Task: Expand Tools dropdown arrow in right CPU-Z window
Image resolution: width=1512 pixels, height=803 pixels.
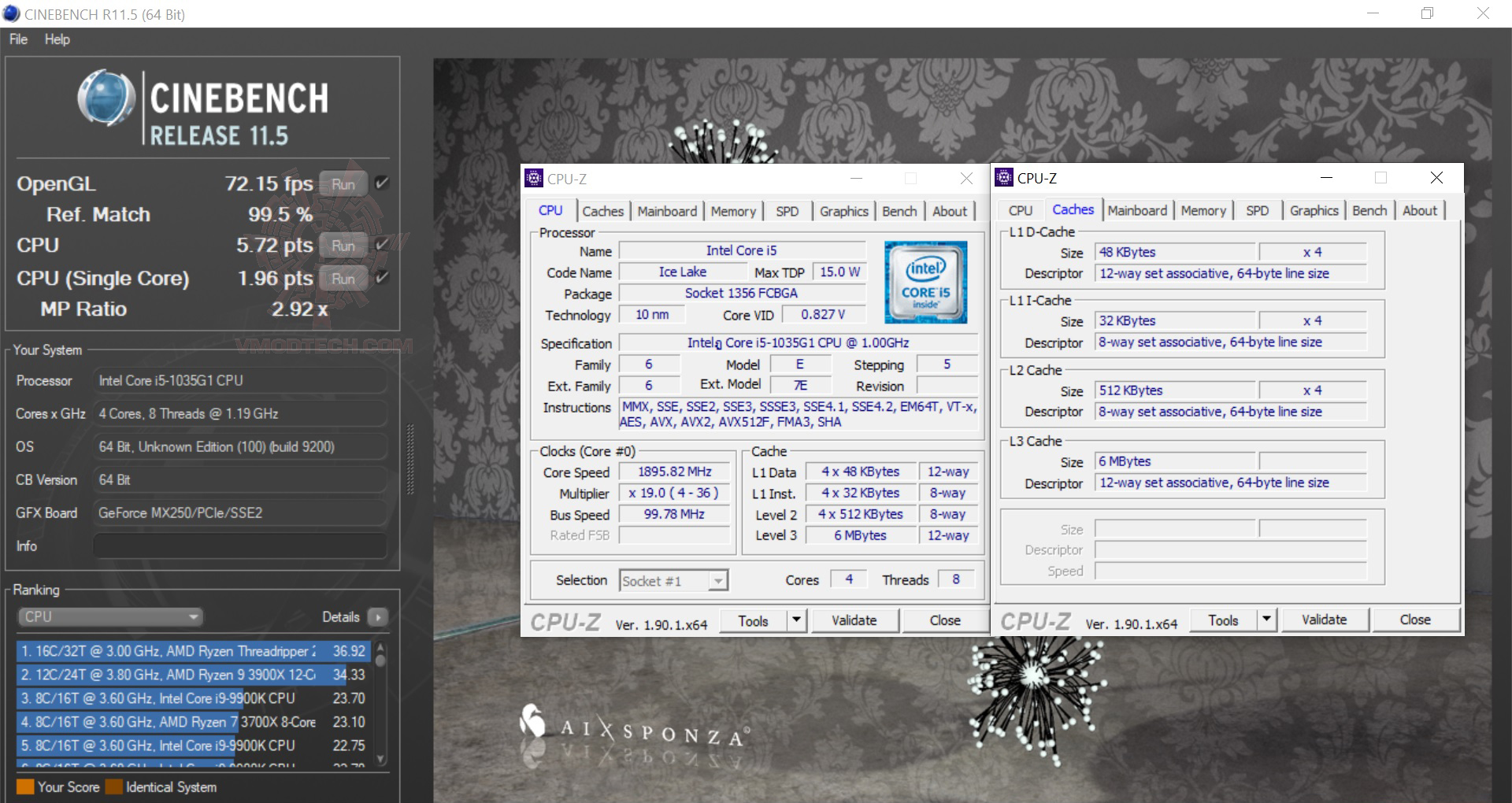Action: [x=1266, y=620]
